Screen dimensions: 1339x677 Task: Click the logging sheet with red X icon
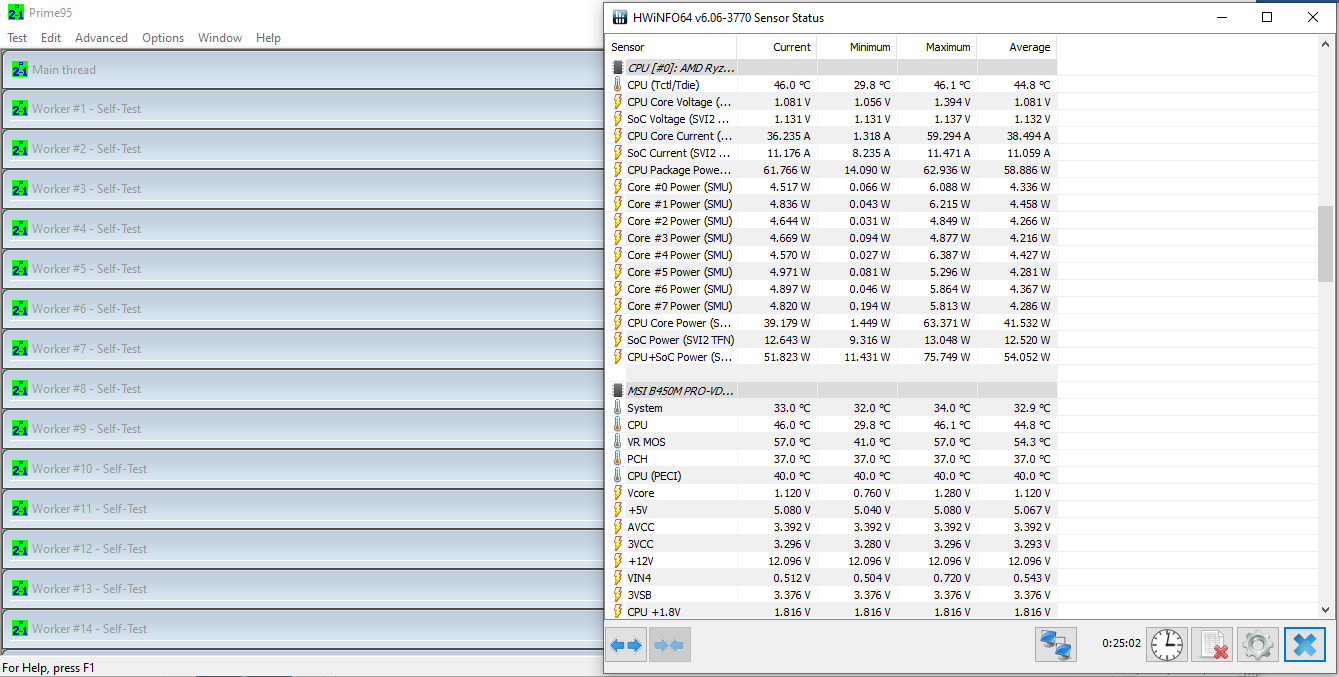[1213, 645]
